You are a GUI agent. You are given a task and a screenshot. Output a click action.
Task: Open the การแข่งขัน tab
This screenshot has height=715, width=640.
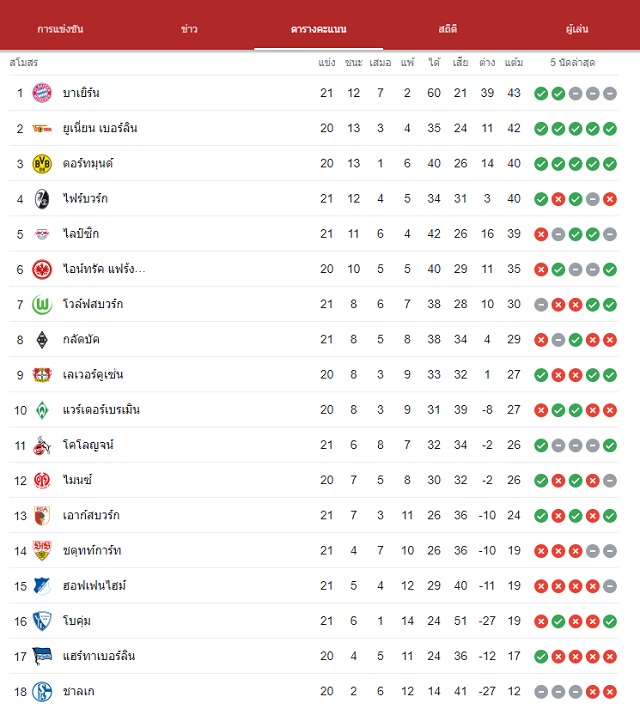(x=60, y=29)
